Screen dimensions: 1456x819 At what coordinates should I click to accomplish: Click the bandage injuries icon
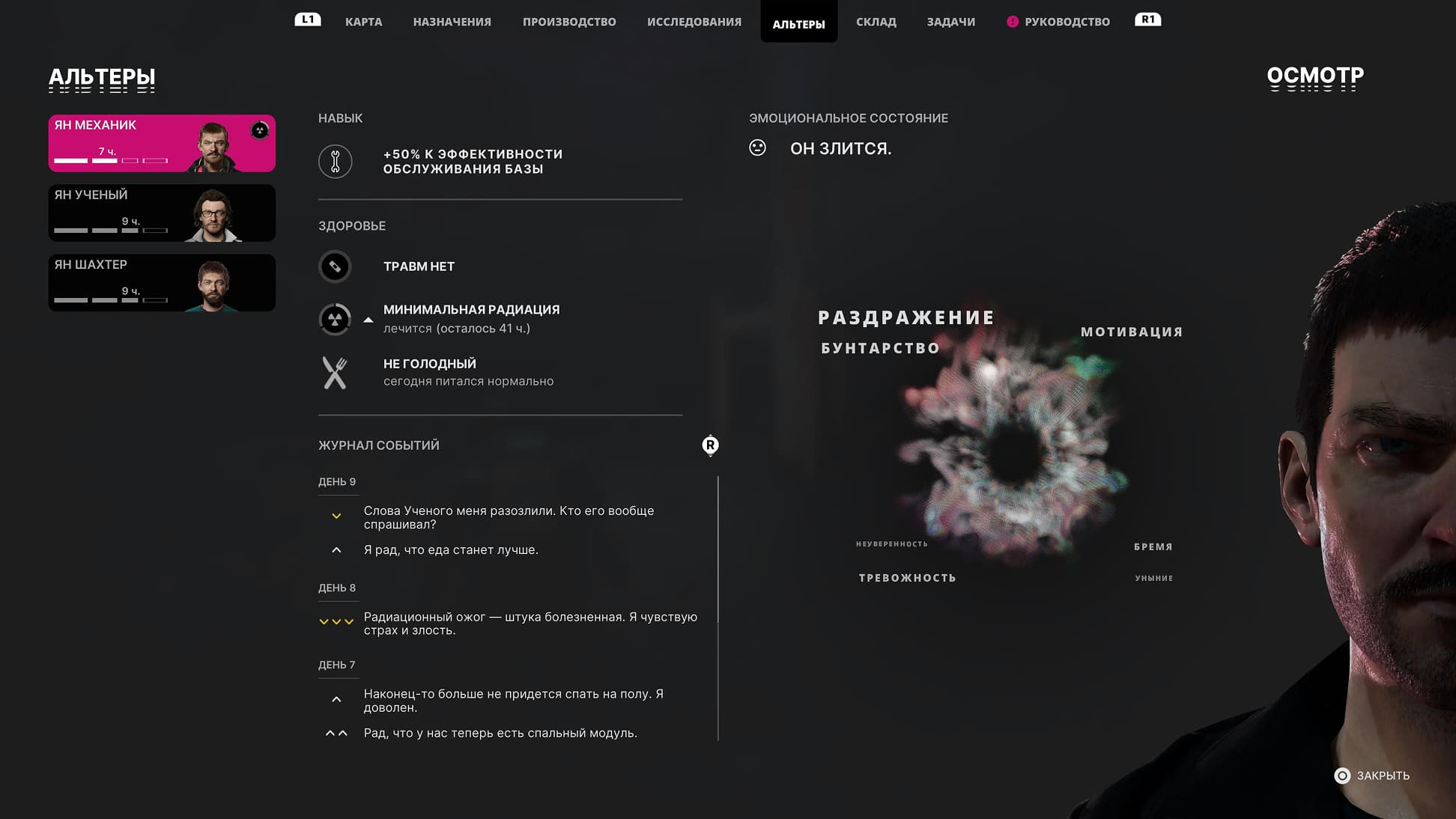point(335,267)
